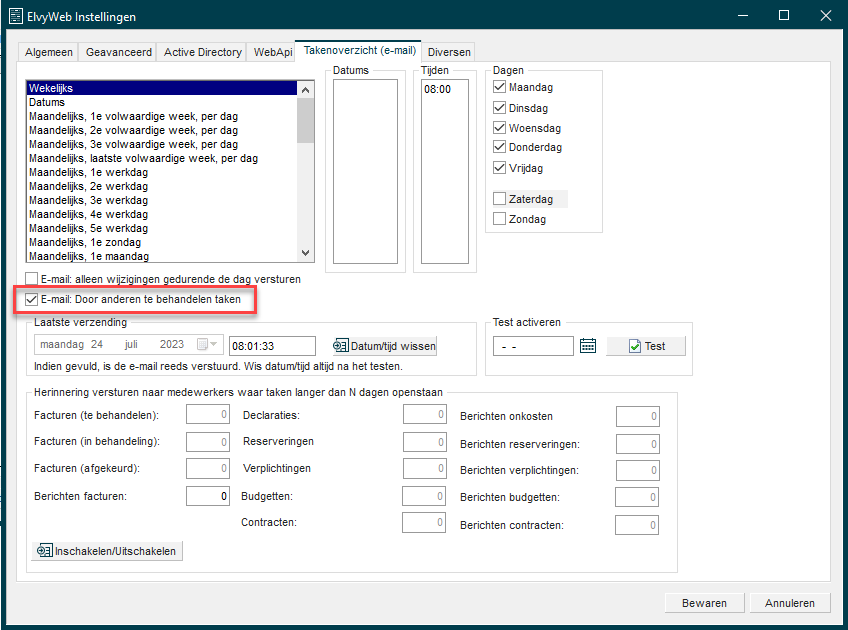848x630 pixels.
Task: Save settings with Bewaren button
Action: pos(703,603)
